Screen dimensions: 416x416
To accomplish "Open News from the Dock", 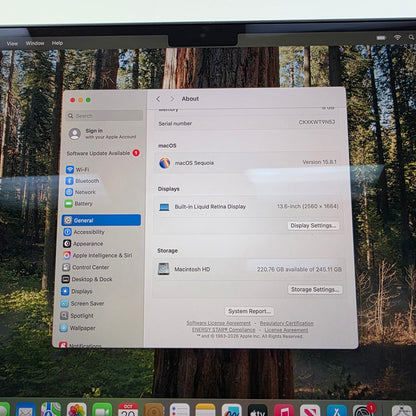I will [310, 410].
